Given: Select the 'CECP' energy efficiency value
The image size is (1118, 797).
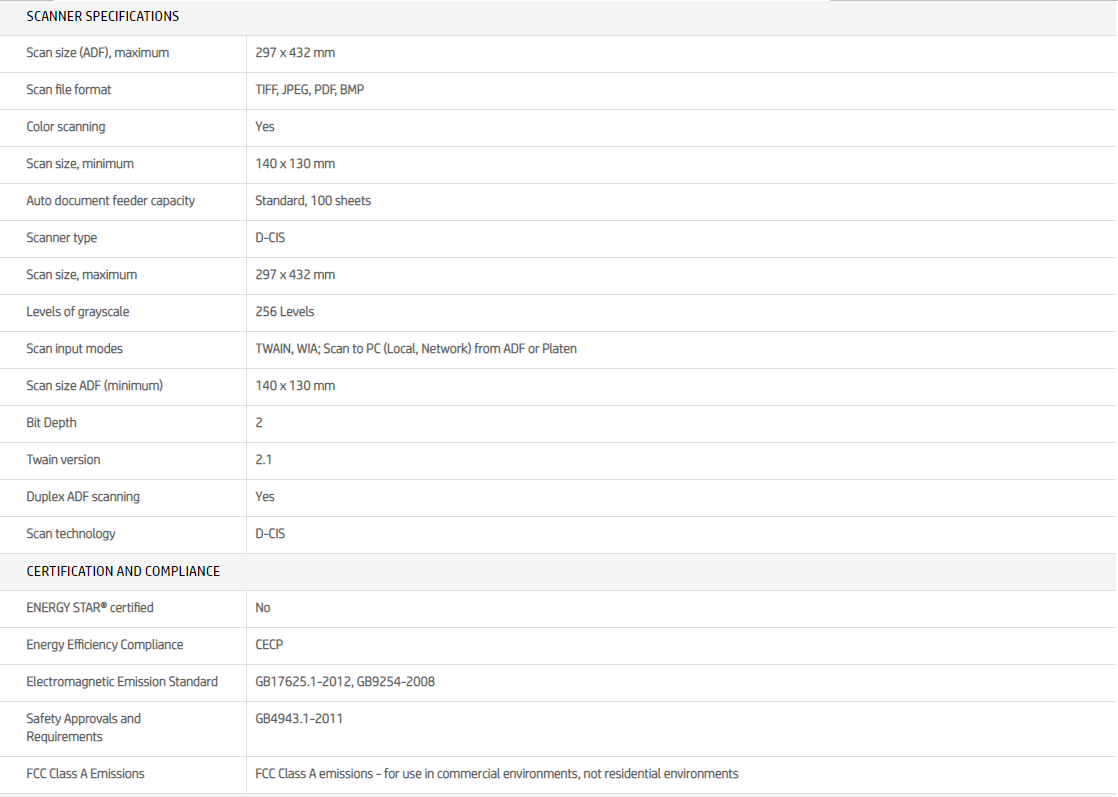Looking at the screenshot, I should pos(269,645).
